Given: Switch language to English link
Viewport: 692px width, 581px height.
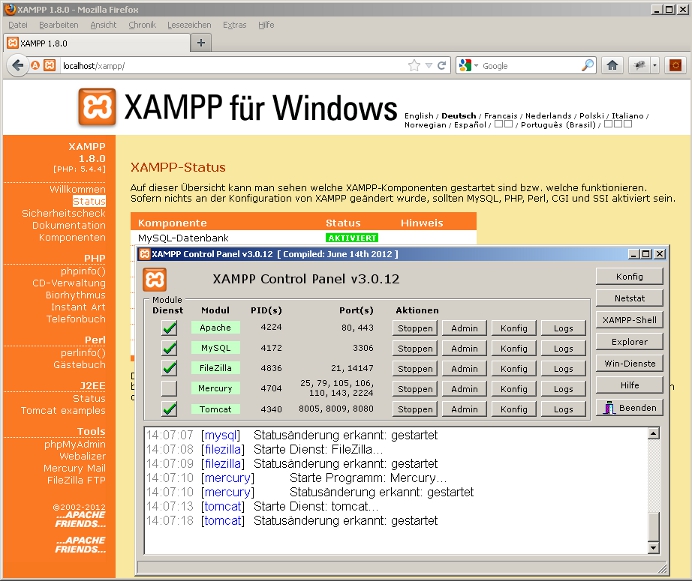Looking at the screenshot, I should click(x=419, y=116).
